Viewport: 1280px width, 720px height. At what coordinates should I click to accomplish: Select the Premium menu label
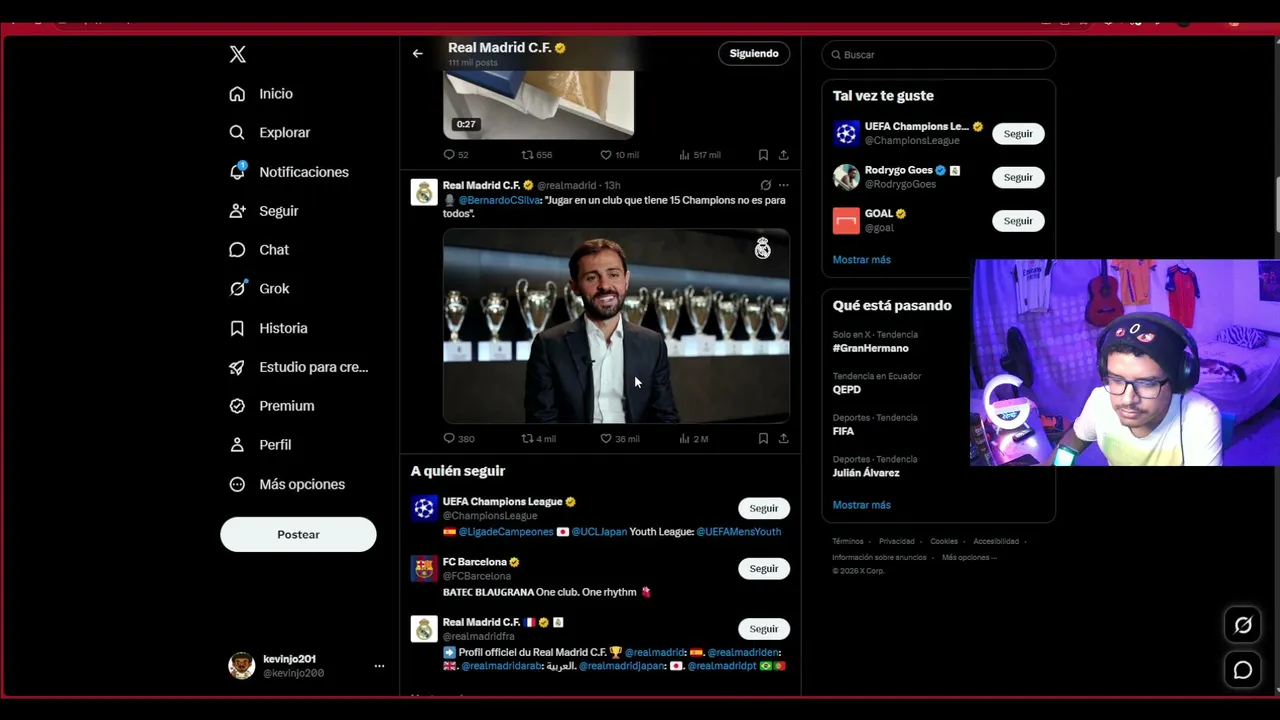[287, 406]
